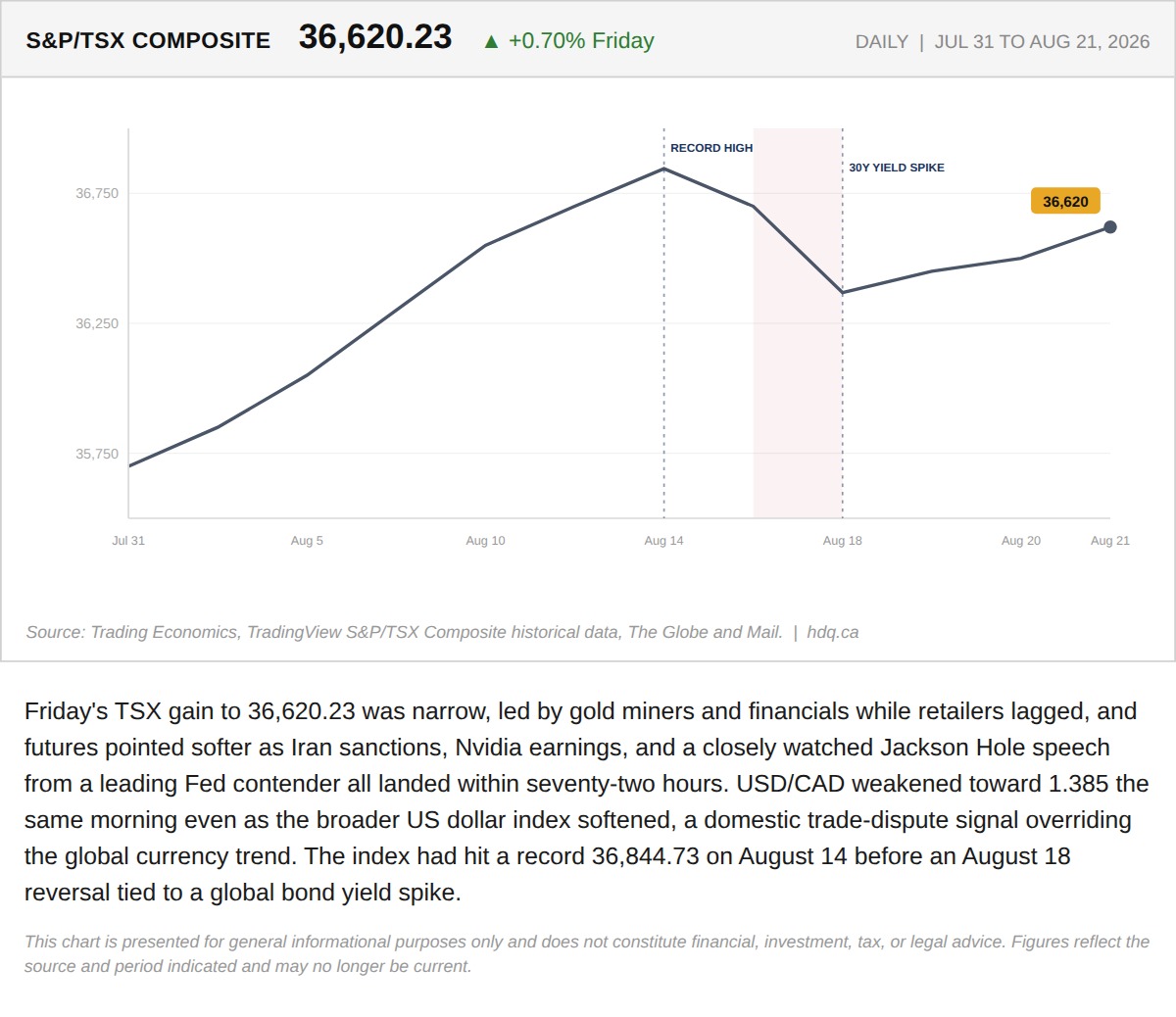
Task: Click the S&P/TSX COMPOSITE title
Action: pyautogui.click(x=148, y=40)
